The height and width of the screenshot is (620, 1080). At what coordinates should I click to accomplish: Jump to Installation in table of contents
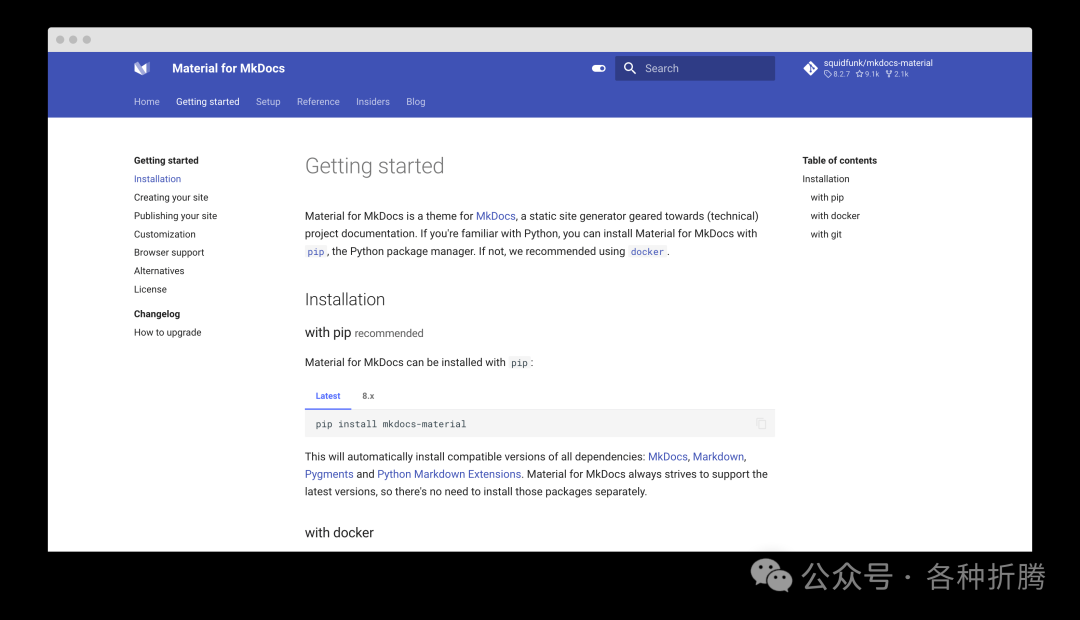tap(826, 178)
